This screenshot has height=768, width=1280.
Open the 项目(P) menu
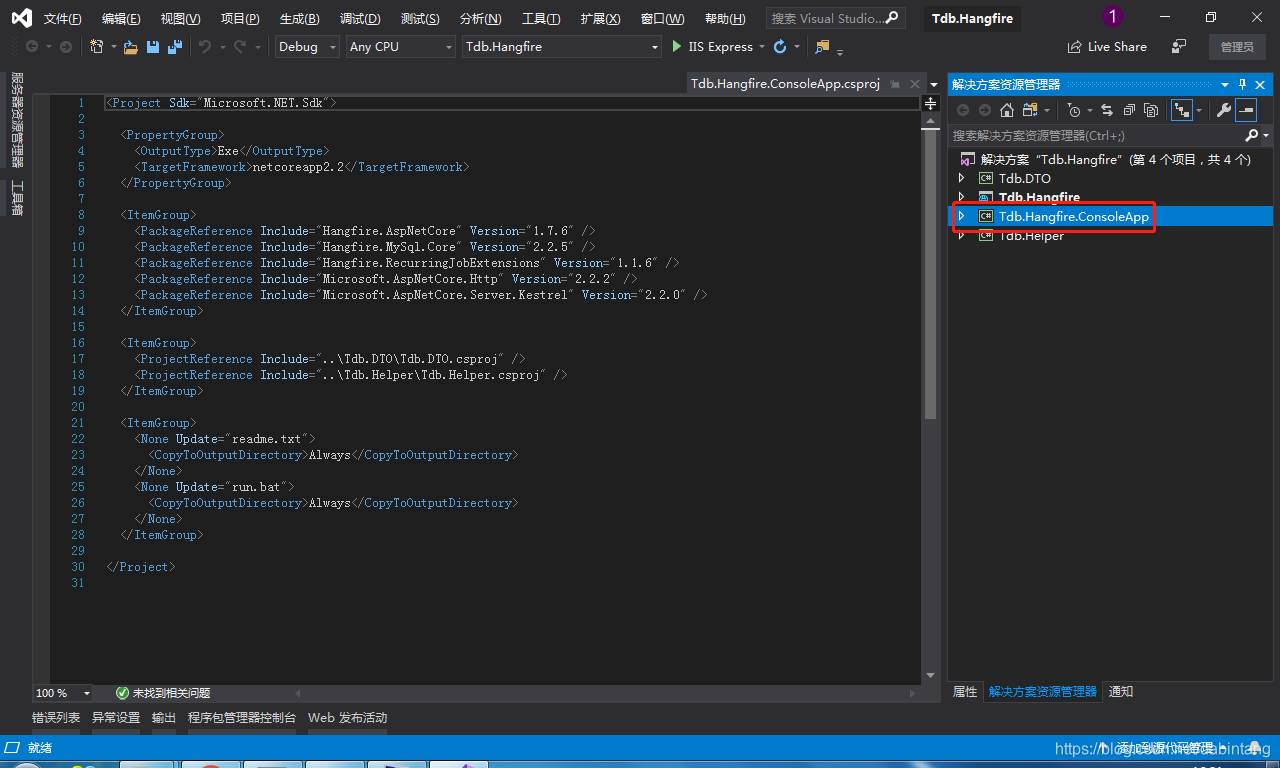pyautogui.click(x=240, y=19)
